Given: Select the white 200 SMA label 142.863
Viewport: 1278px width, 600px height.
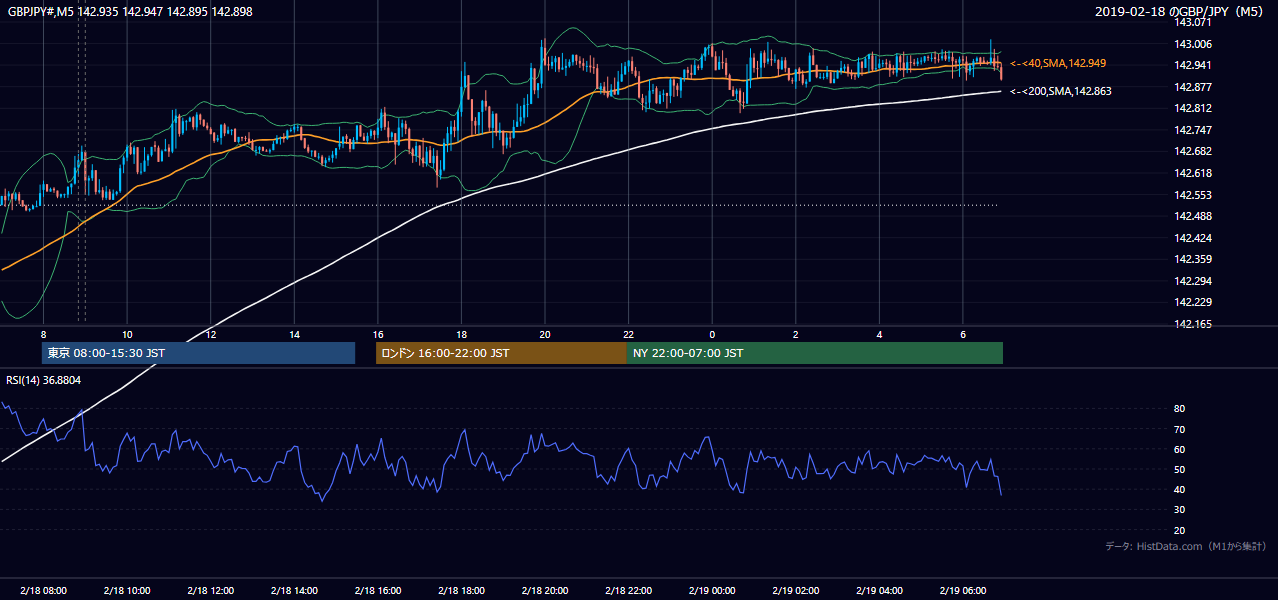Looking at the screenshot, I should click(x=1060, y=91).
